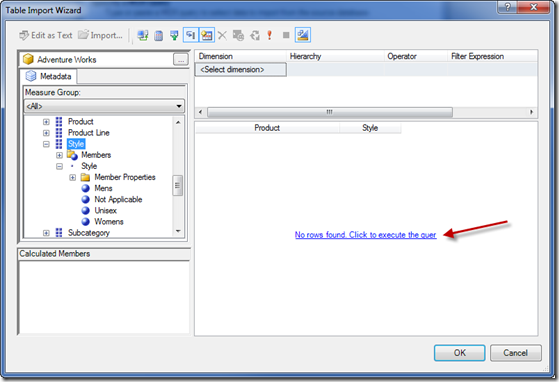Click the Import... toolbar button
This screenshot has height=382, width=559.
point(101,35)
